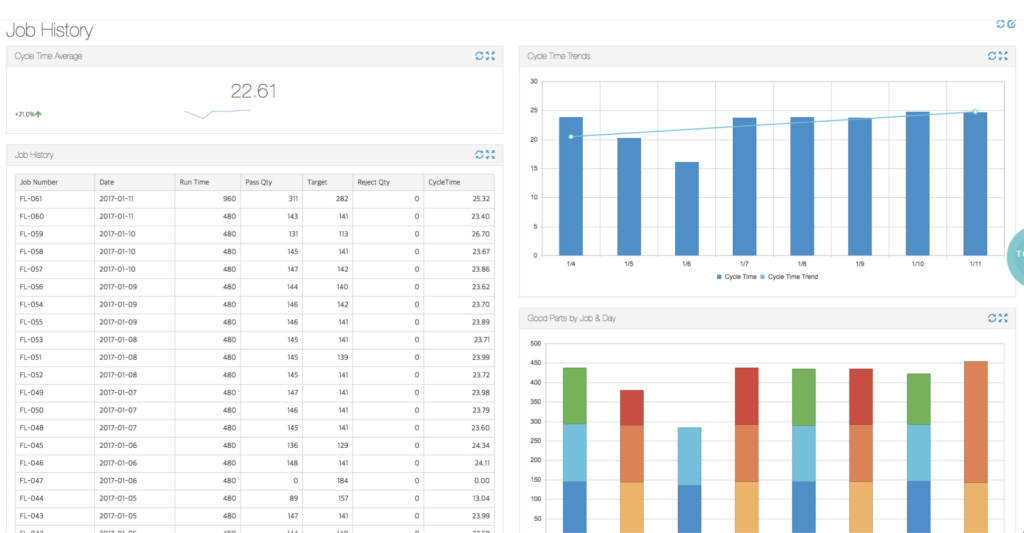Click CycleTime value 13.04
1024x533 pixels.
(x=481, y=498)
